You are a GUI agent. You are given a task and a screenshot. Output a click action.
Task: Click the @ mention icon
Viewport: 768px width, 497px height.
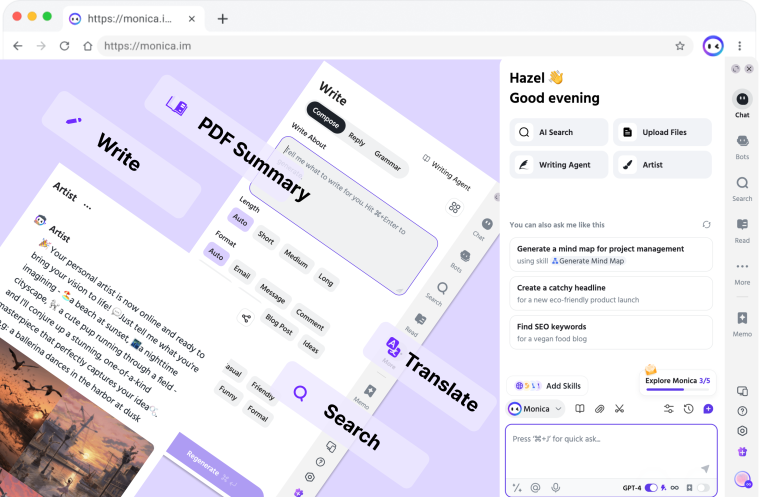[535, 488]
